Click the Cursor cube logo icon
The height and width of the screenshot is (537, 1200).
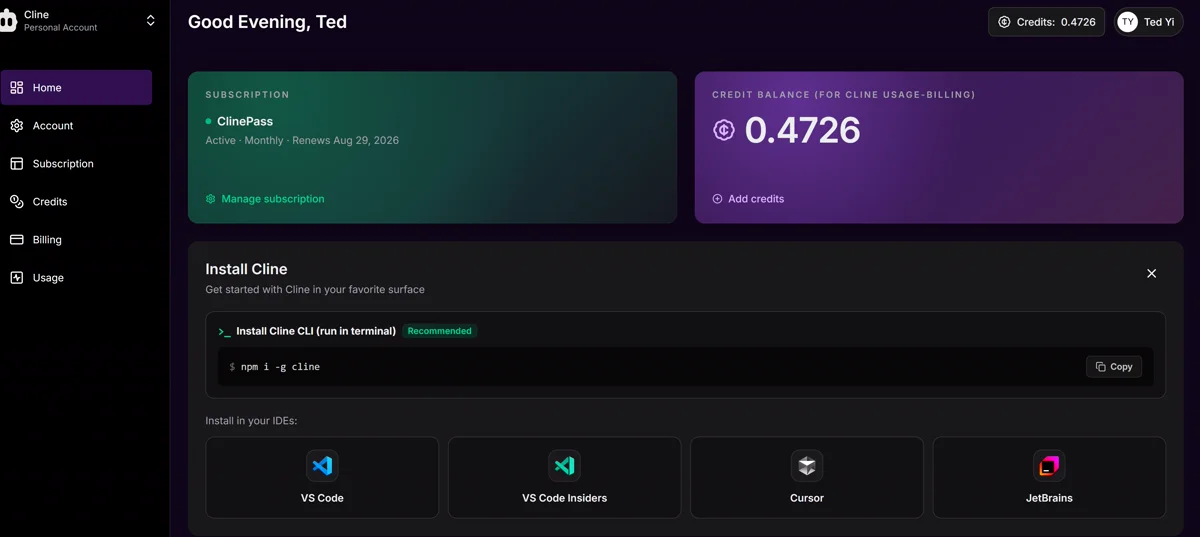(x=807, y=465)
